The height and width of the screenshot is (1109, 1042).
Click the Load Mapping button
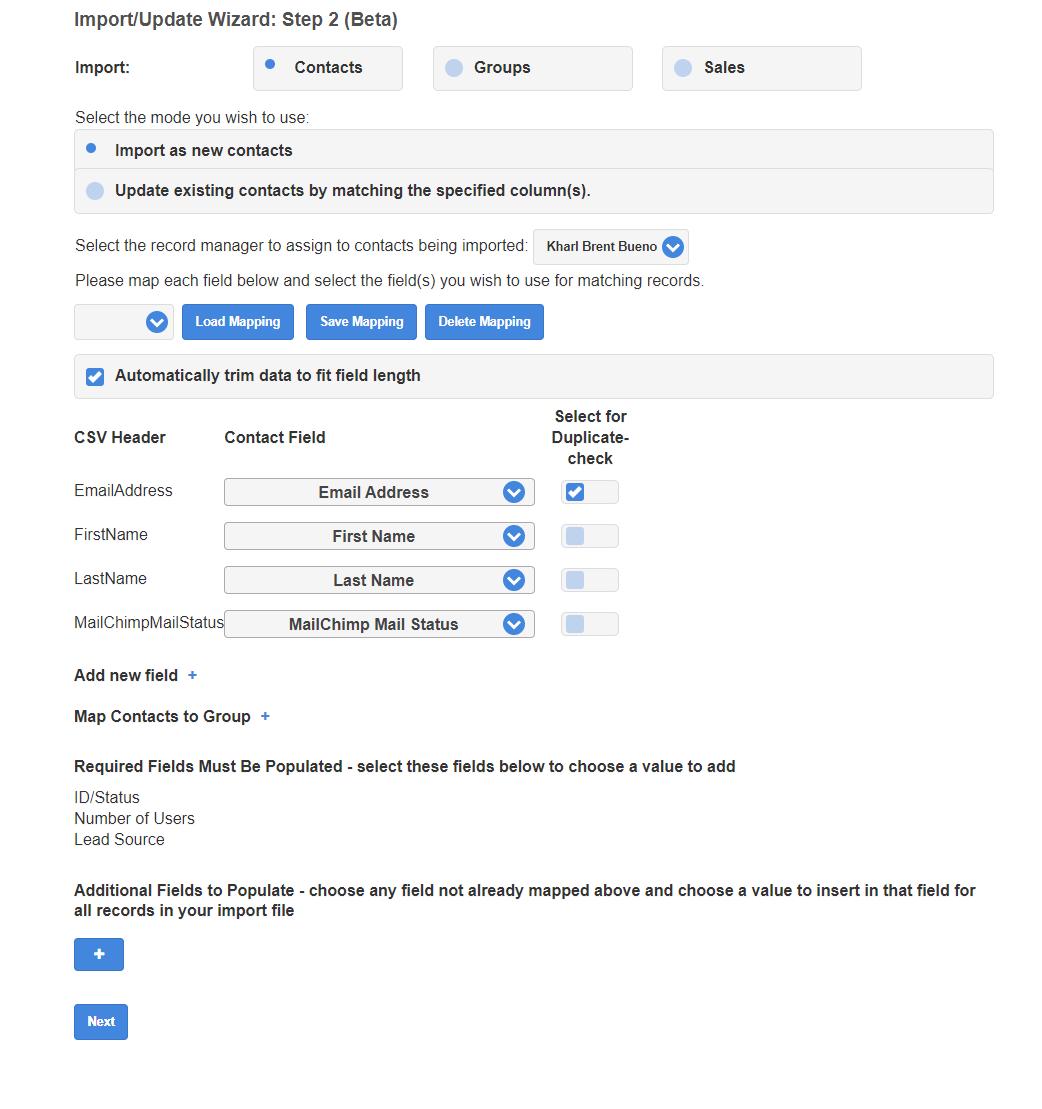[x=238, y=322]
